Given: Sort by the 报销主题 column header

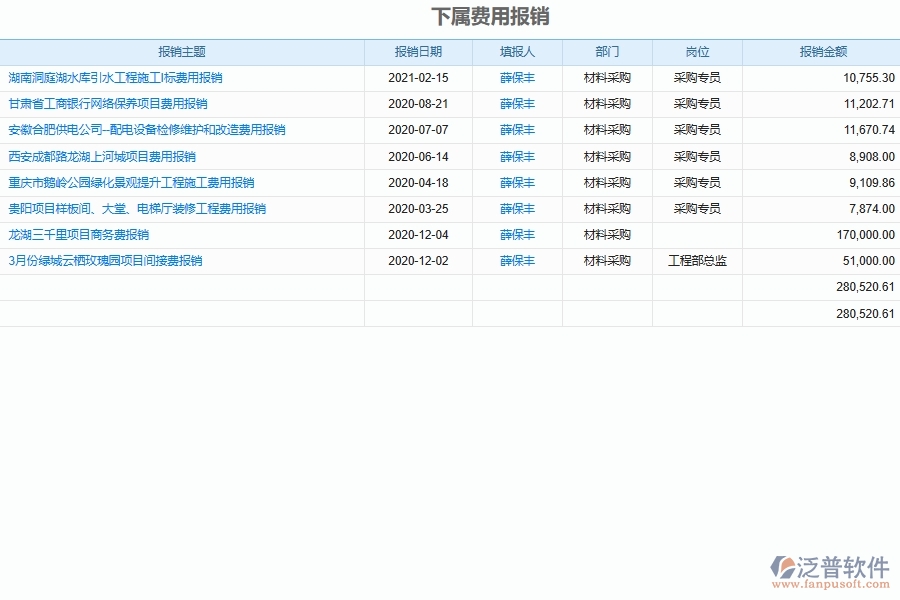Looking at the screenshot, I should (183, 52).
